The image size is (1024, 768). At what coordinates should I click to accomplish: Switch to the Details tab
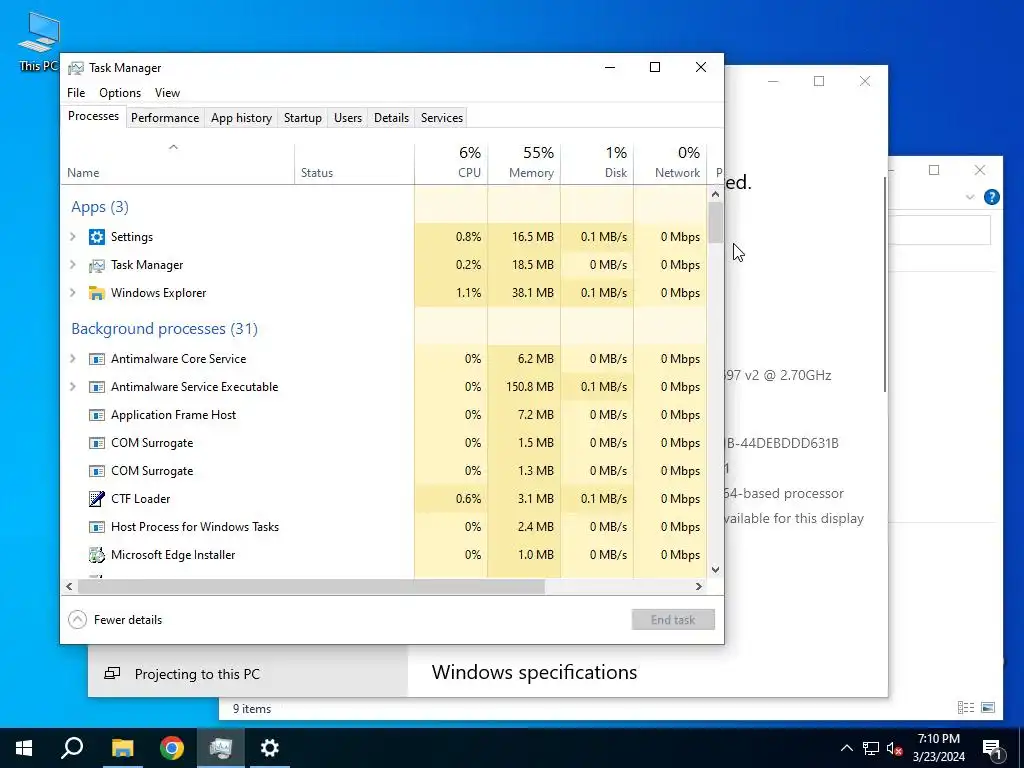tap(391, 118)
